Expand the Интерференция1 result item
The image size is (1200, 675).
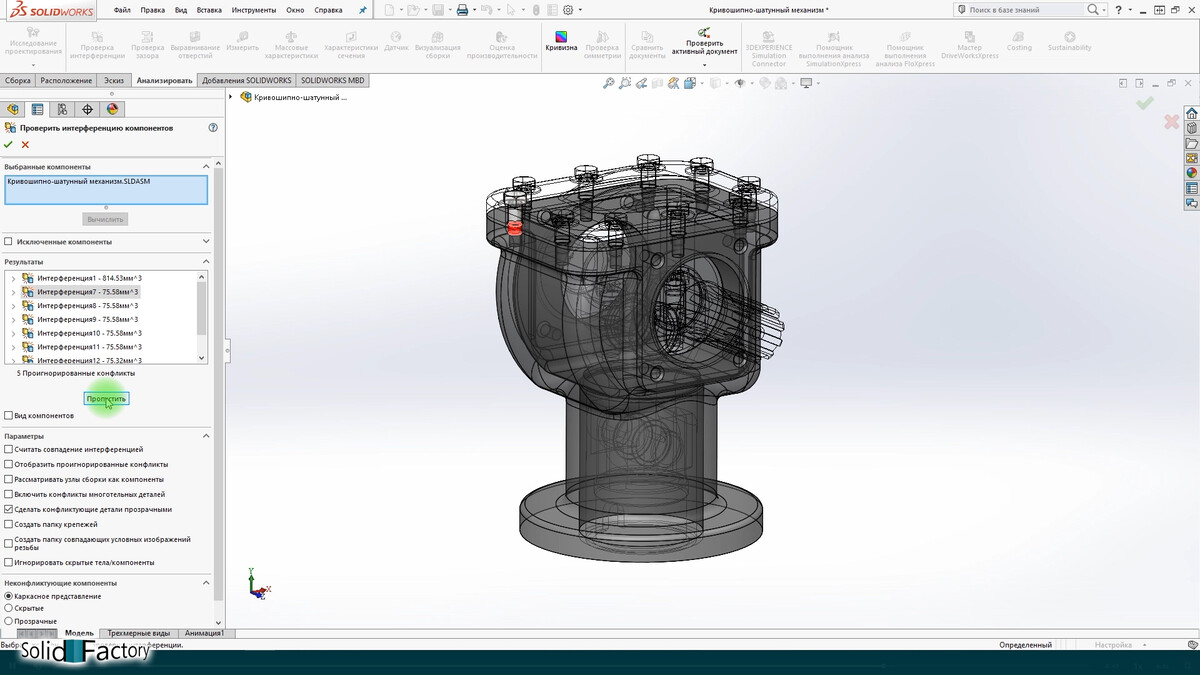(13, 278)
